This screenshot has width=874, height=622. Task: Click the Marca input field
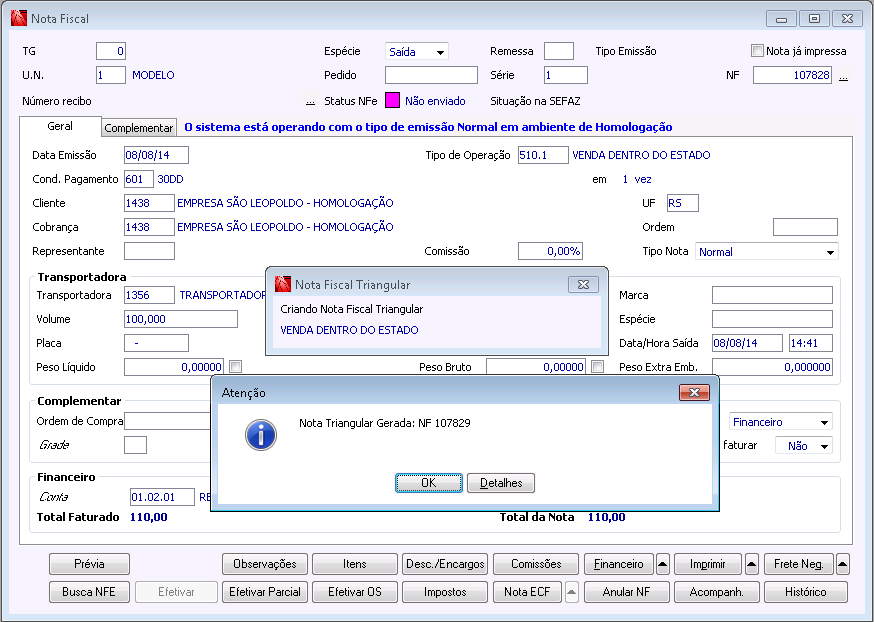(772, 295)
